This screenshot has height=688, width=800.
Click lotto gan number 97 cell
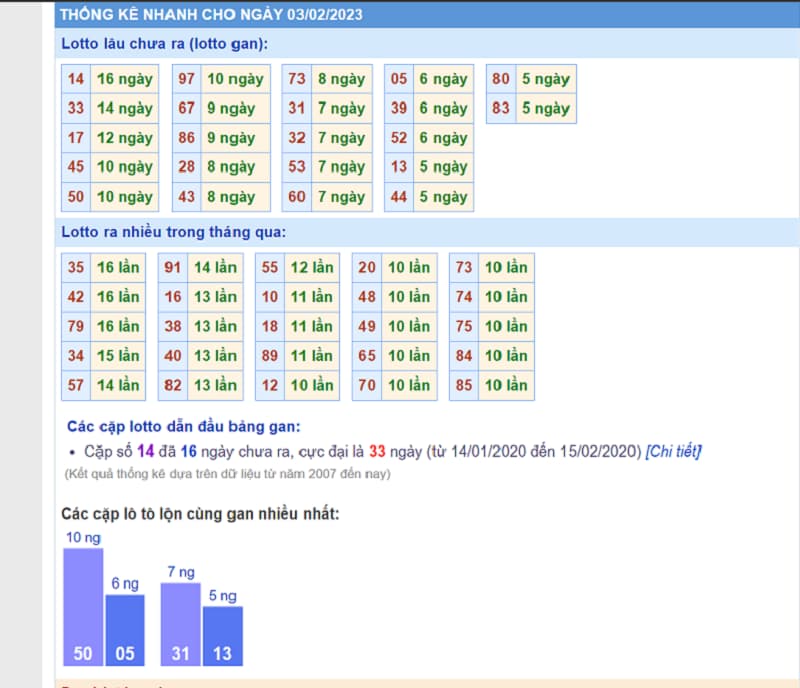[x=187, y=79]
